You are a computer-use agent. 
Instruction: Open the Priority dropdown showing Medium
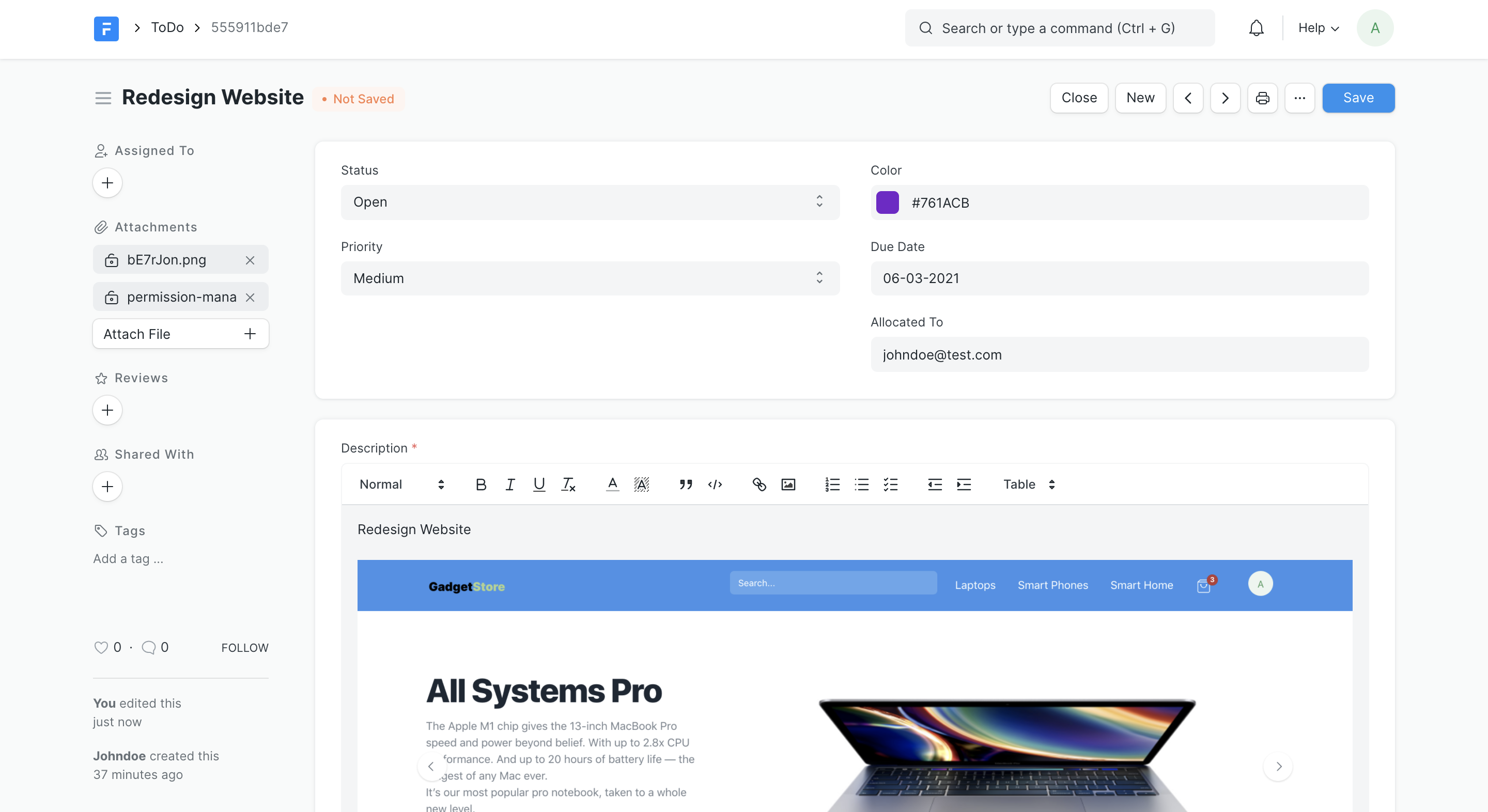[589, 278]
